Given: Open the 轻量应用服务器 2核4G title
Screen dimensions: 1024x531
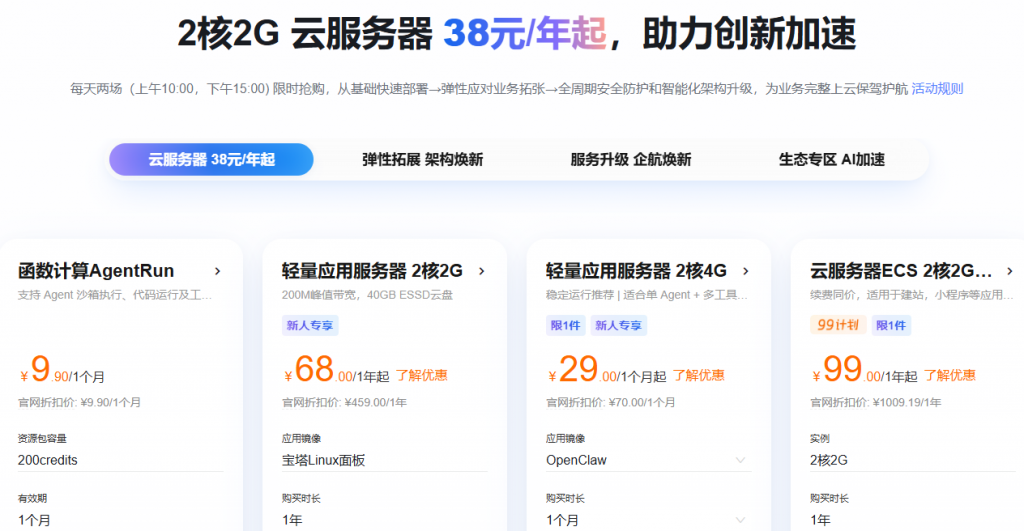Looking at the screenshot, I should [636, 270].
